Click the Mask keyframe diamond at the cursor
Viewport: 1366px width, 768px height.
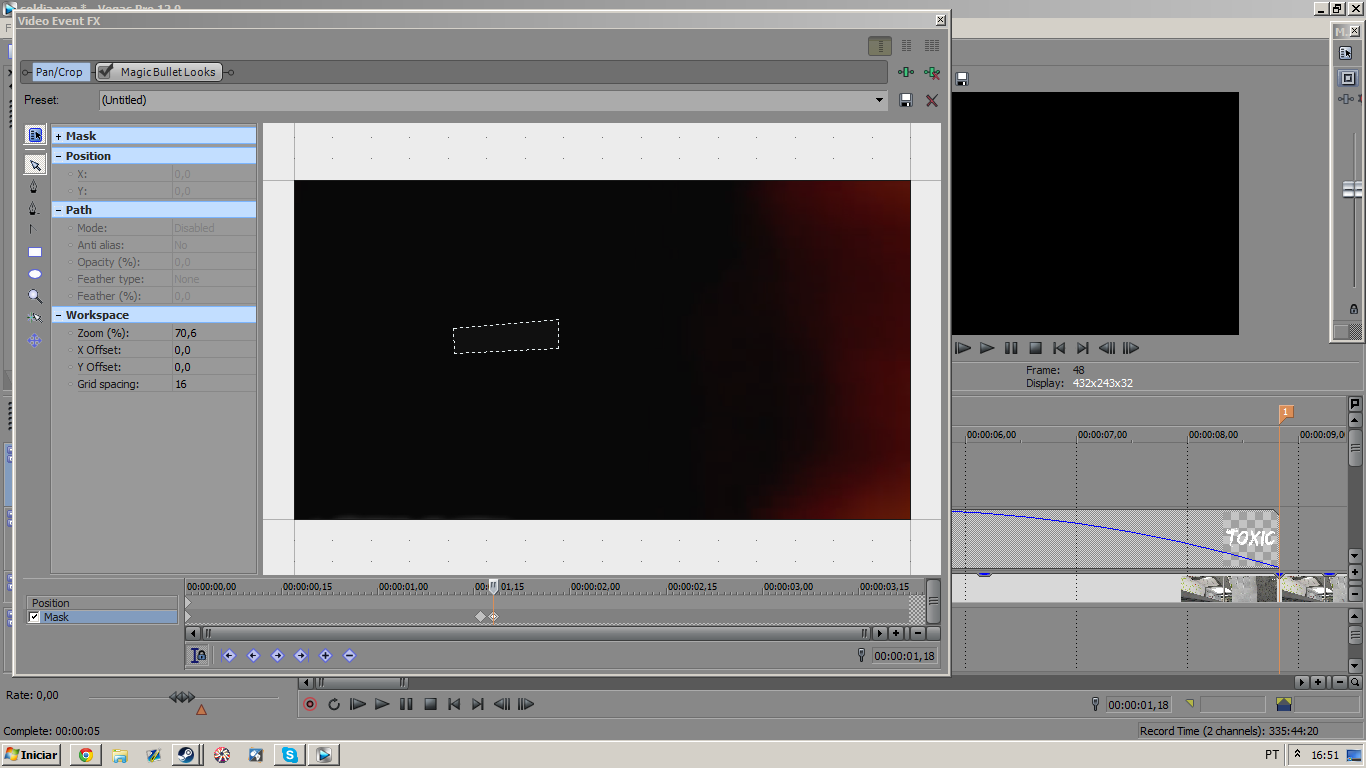point(493,617)
